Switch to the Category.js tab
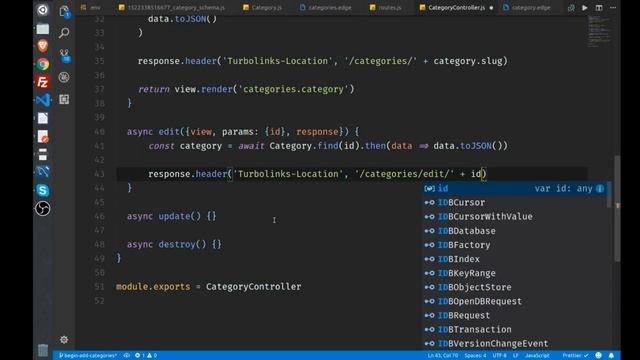 coord(262,8)
